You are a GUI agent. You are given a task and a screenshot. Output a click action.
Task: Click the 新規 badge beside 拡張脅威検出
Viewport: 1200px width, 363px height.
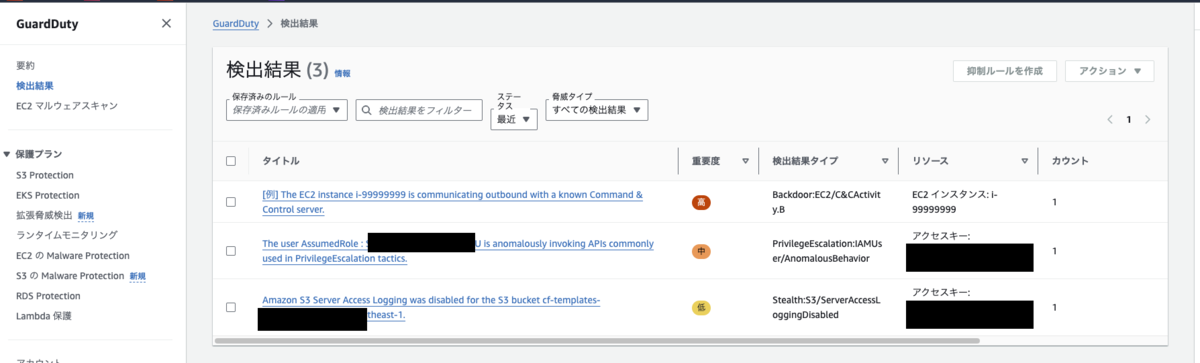(x=86, y=215)
